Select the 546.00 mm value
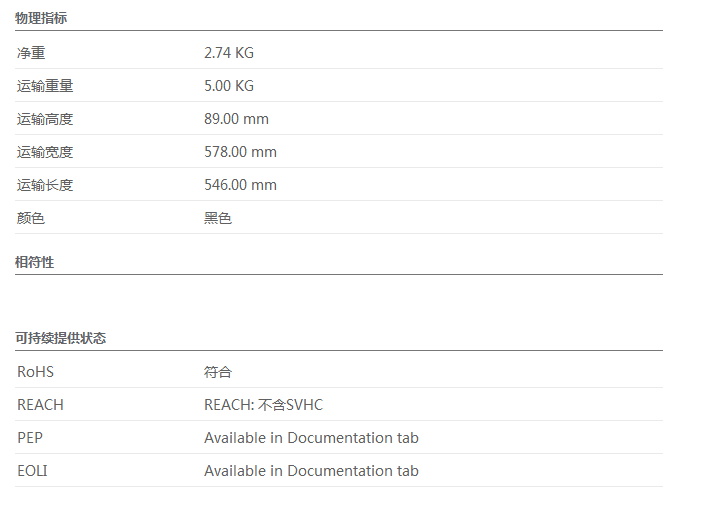Viewport: 728px width, 524px height. (x=240, y=185)
